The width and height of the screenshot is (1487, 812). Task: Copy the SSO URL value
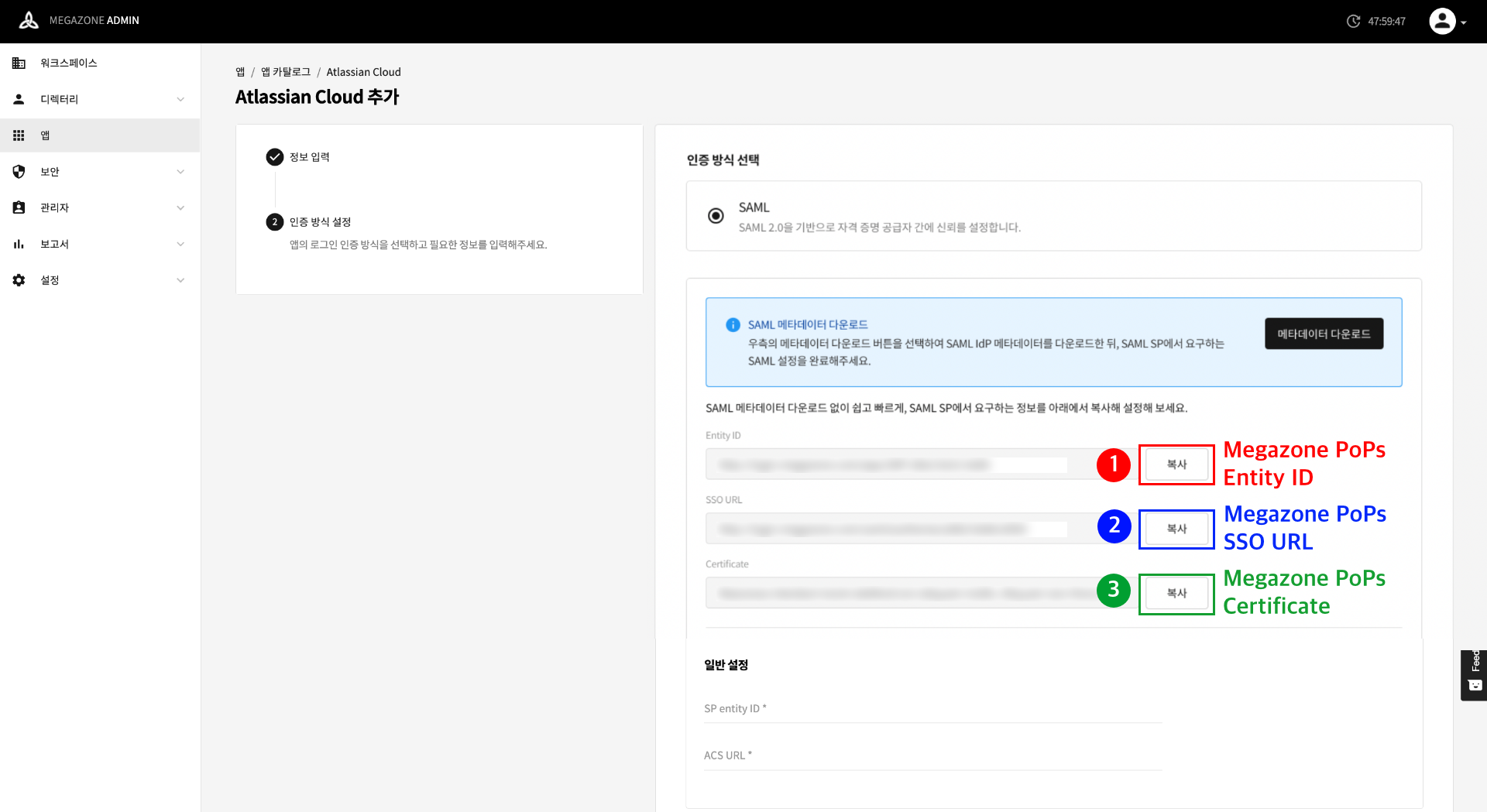pyautogui.click(x=1176, y=529)
